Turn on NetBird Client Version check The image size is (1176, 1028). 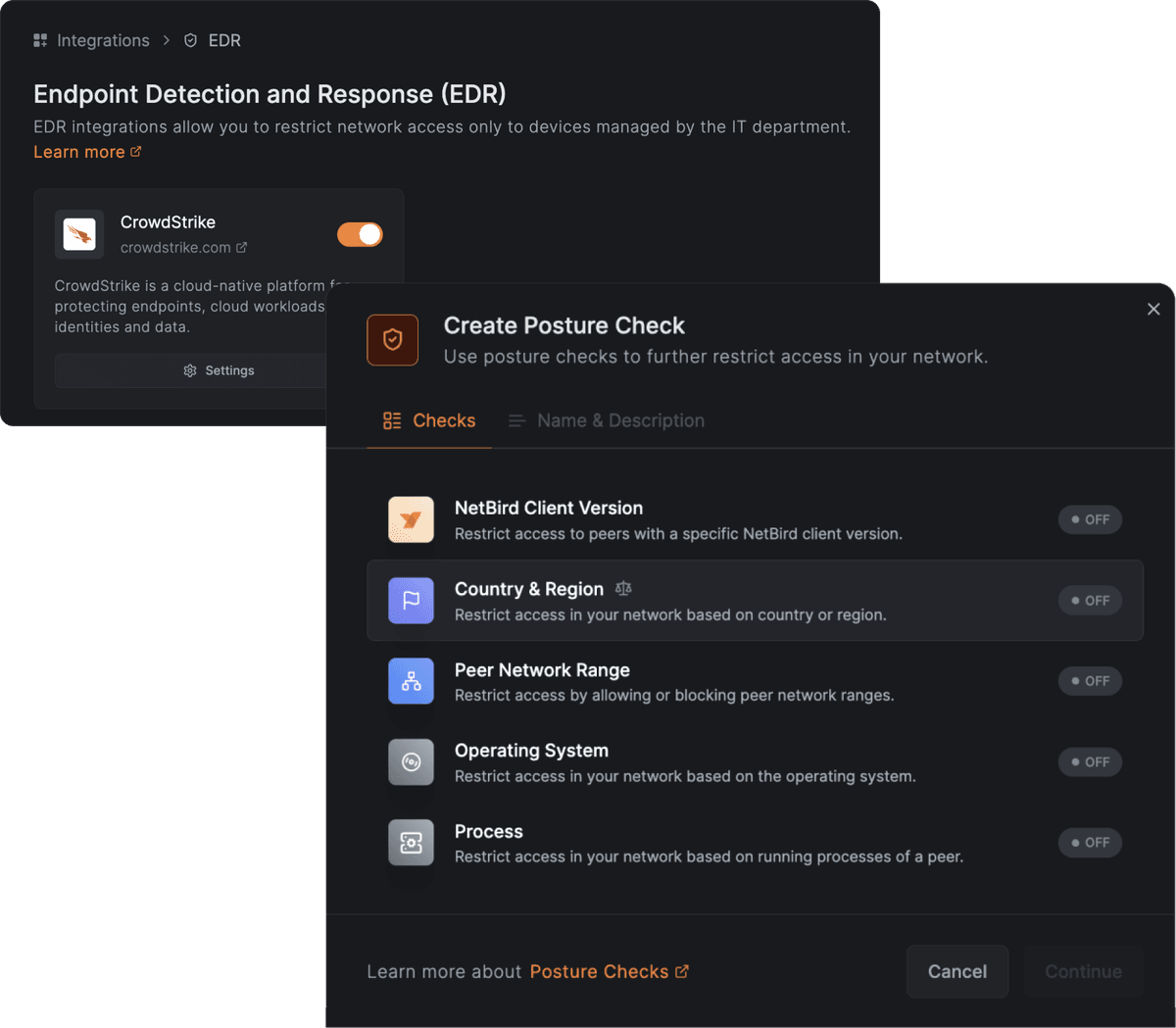1089,519
